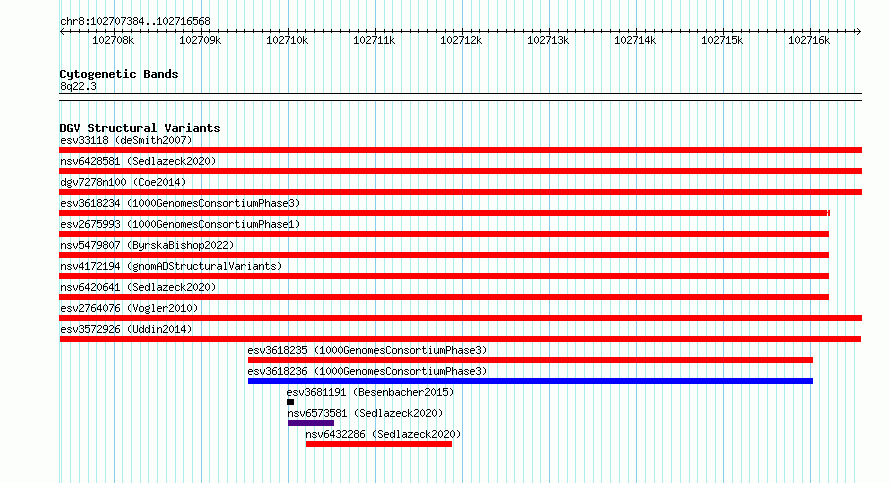The image size is (890, 483).
Task: Click nsv5479807 (ByrskaBishop2022) label
Action: 147,245
